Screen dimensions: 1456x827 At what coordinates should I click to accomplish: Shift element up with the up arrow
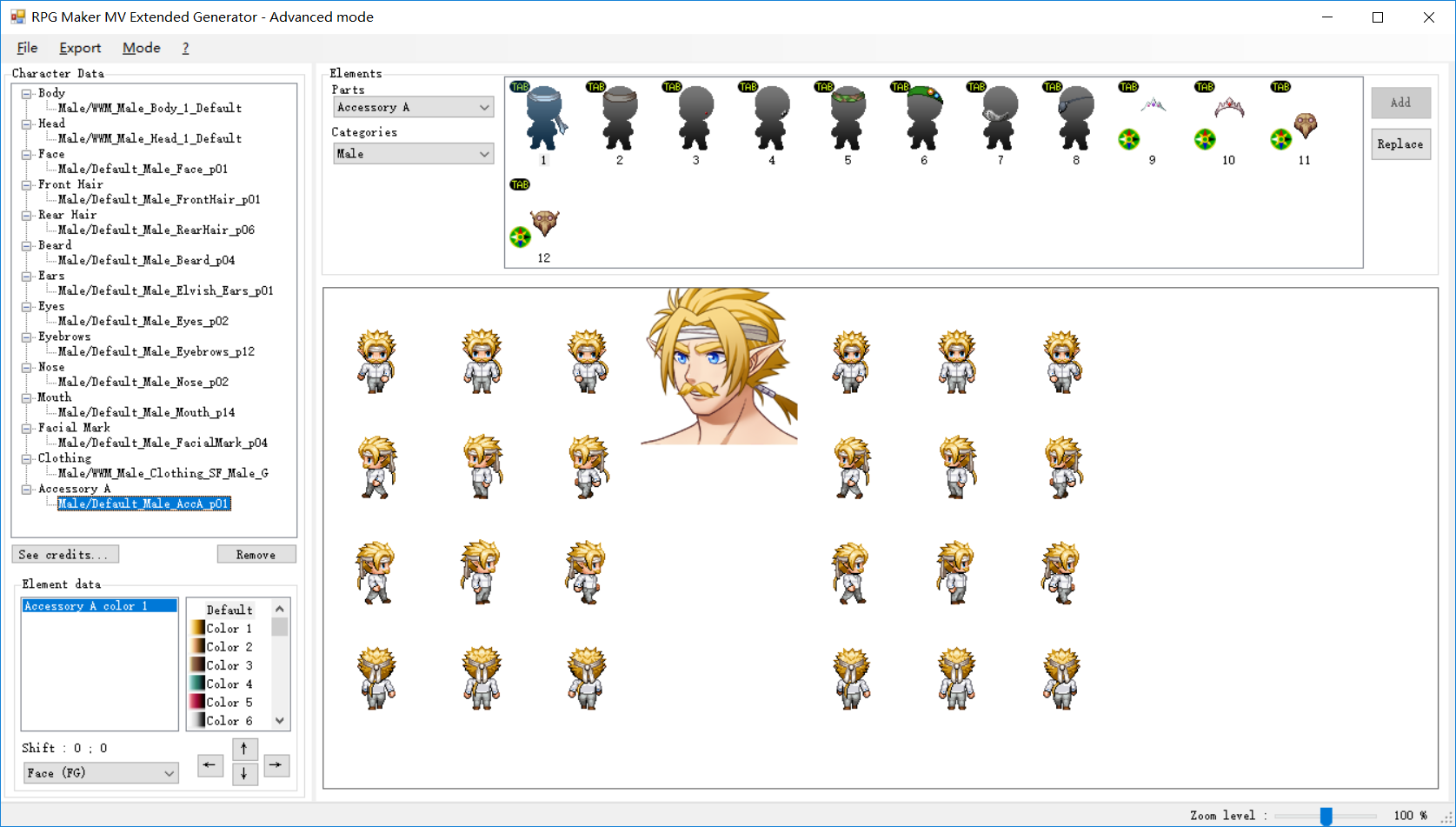coord(244,749)
